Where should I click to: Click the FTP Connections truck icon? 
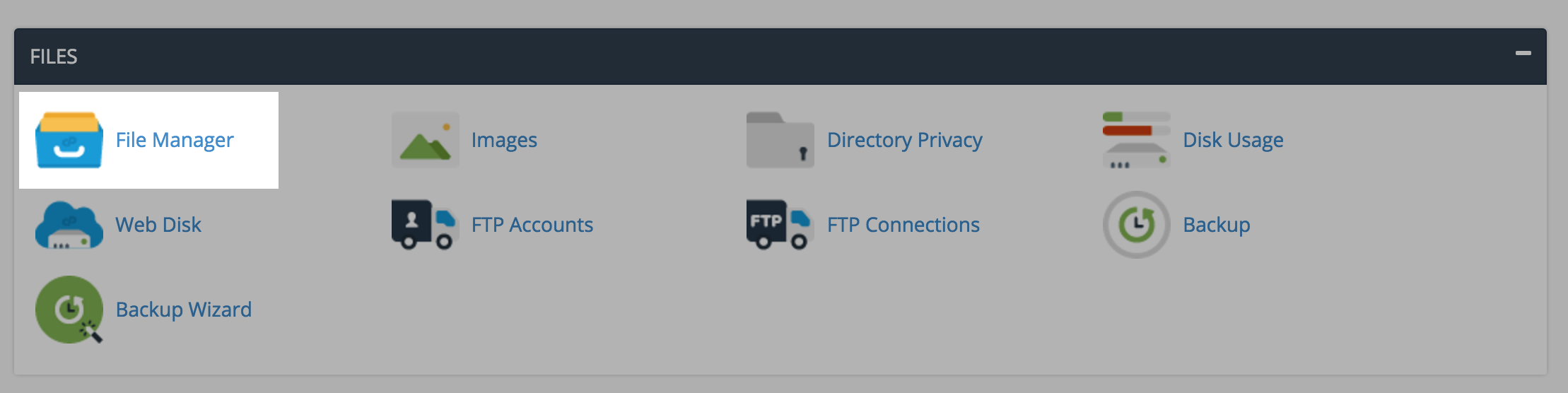click(780, 225)
